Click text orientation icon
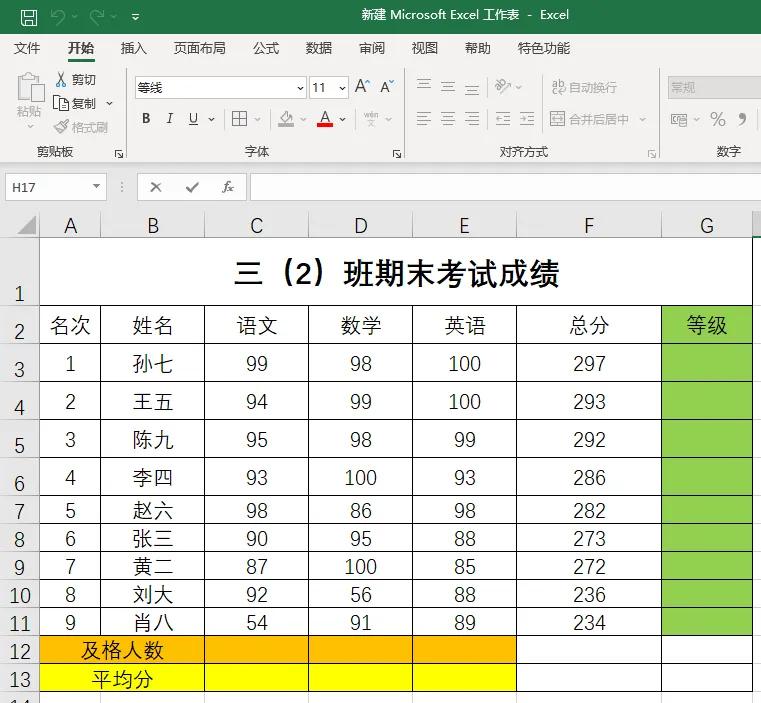761x703 pixels. point(503,86)
